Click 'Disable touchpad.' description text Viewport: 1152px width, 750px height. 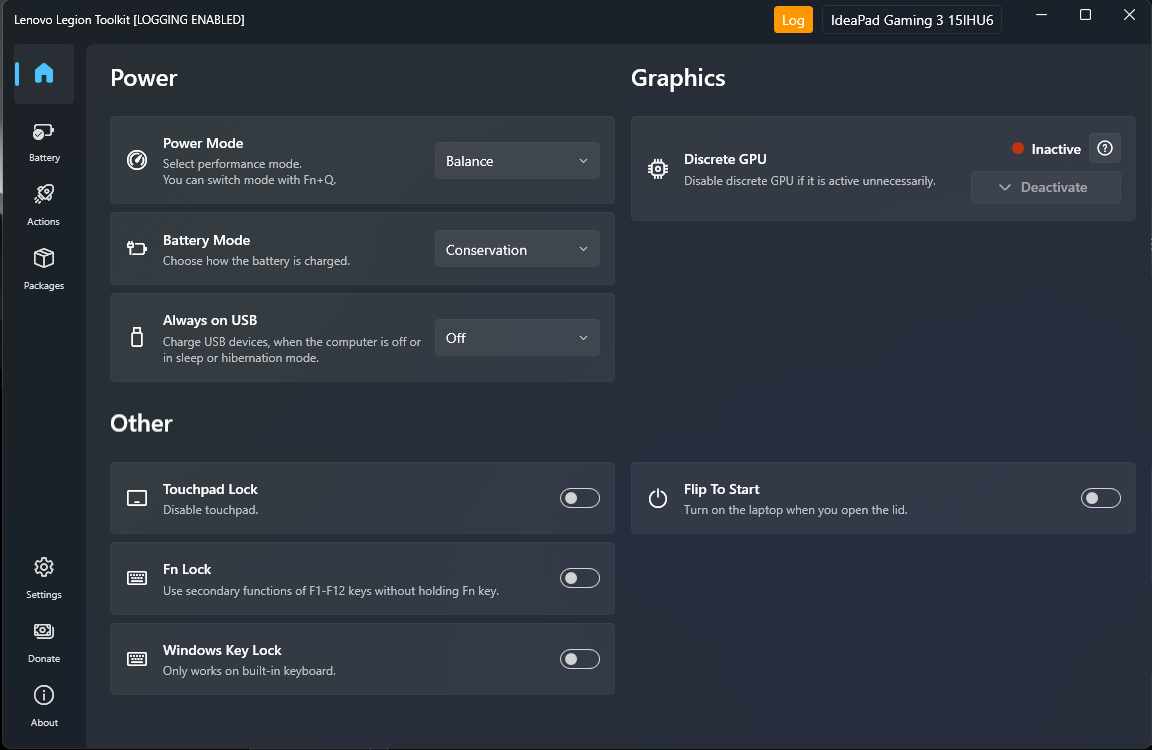[x=210, y=510]
